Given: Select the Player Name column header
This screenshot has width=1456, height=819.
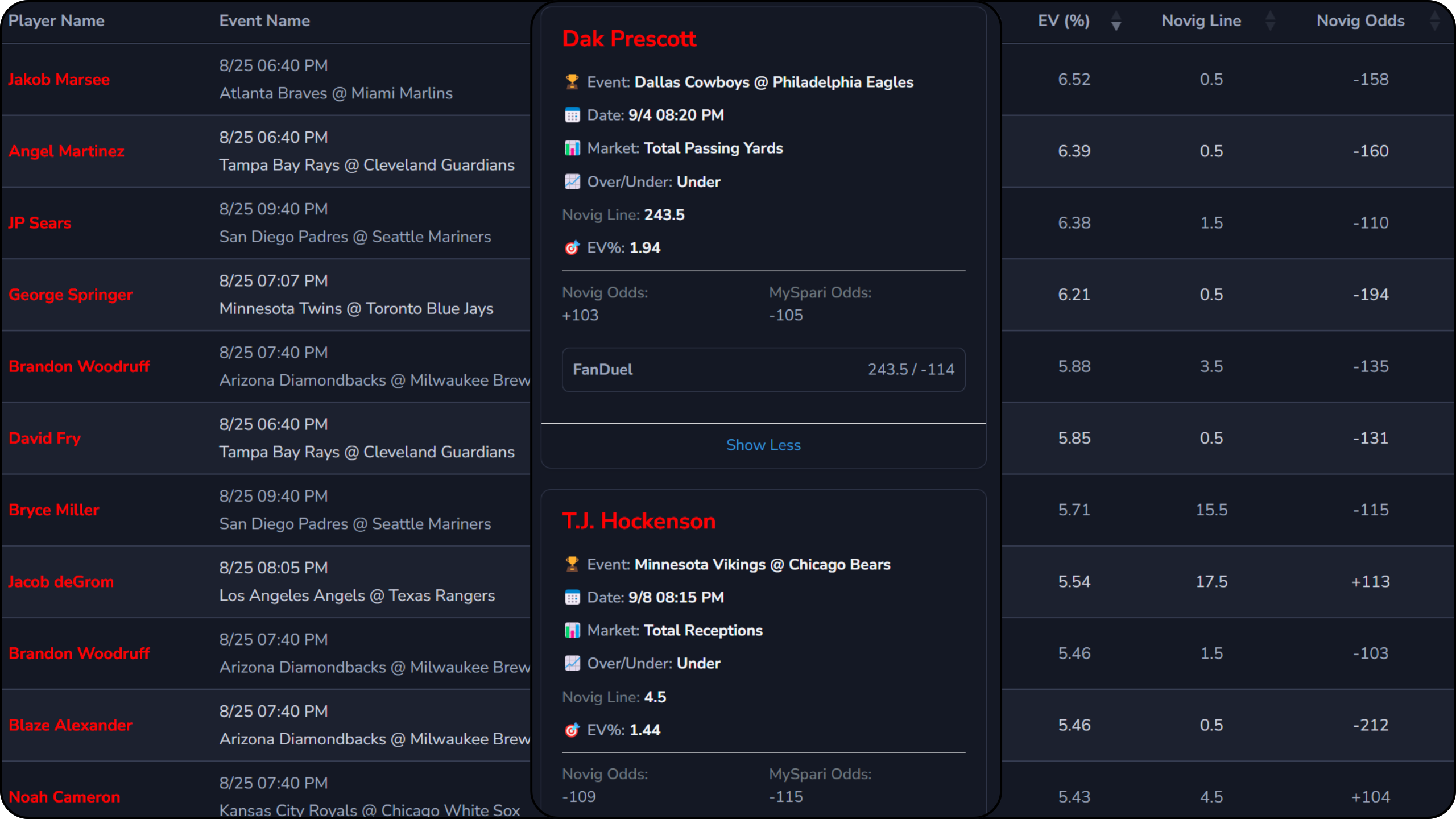Looking at the screenshot, I should point(56,20).
